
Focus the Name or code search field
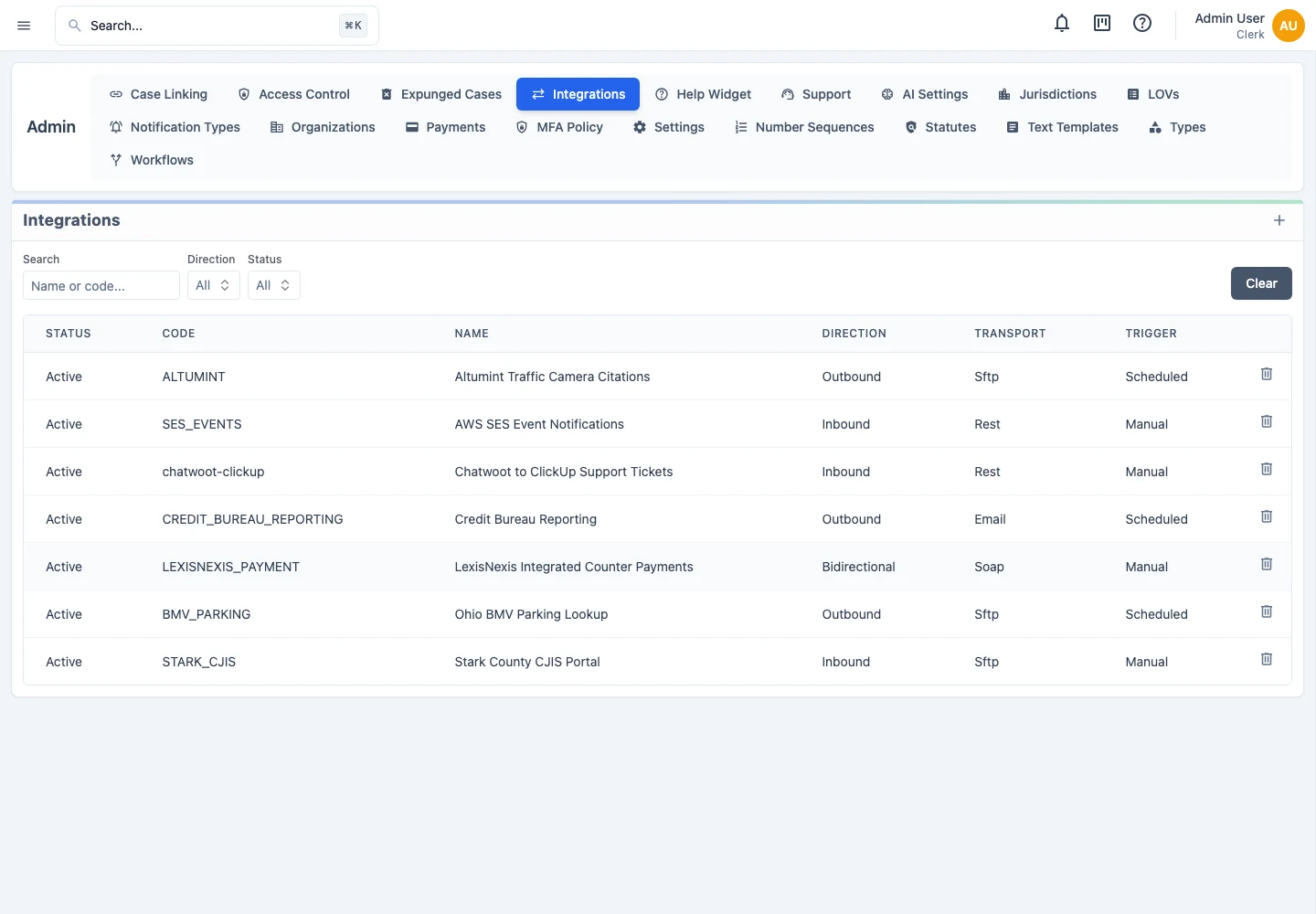point(101,285)
